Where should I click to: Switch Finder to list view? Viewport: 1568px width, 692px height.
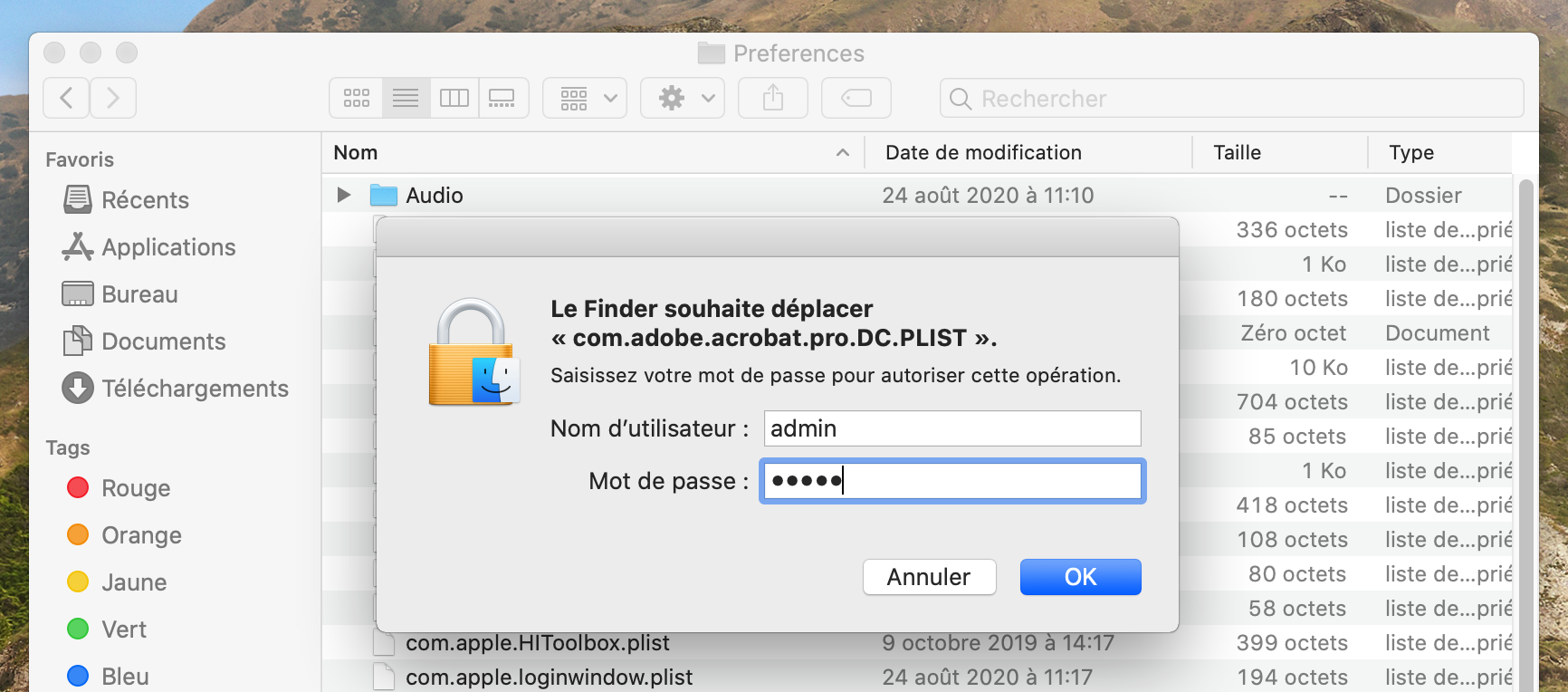pyautogui.click(x=406, y=98)
